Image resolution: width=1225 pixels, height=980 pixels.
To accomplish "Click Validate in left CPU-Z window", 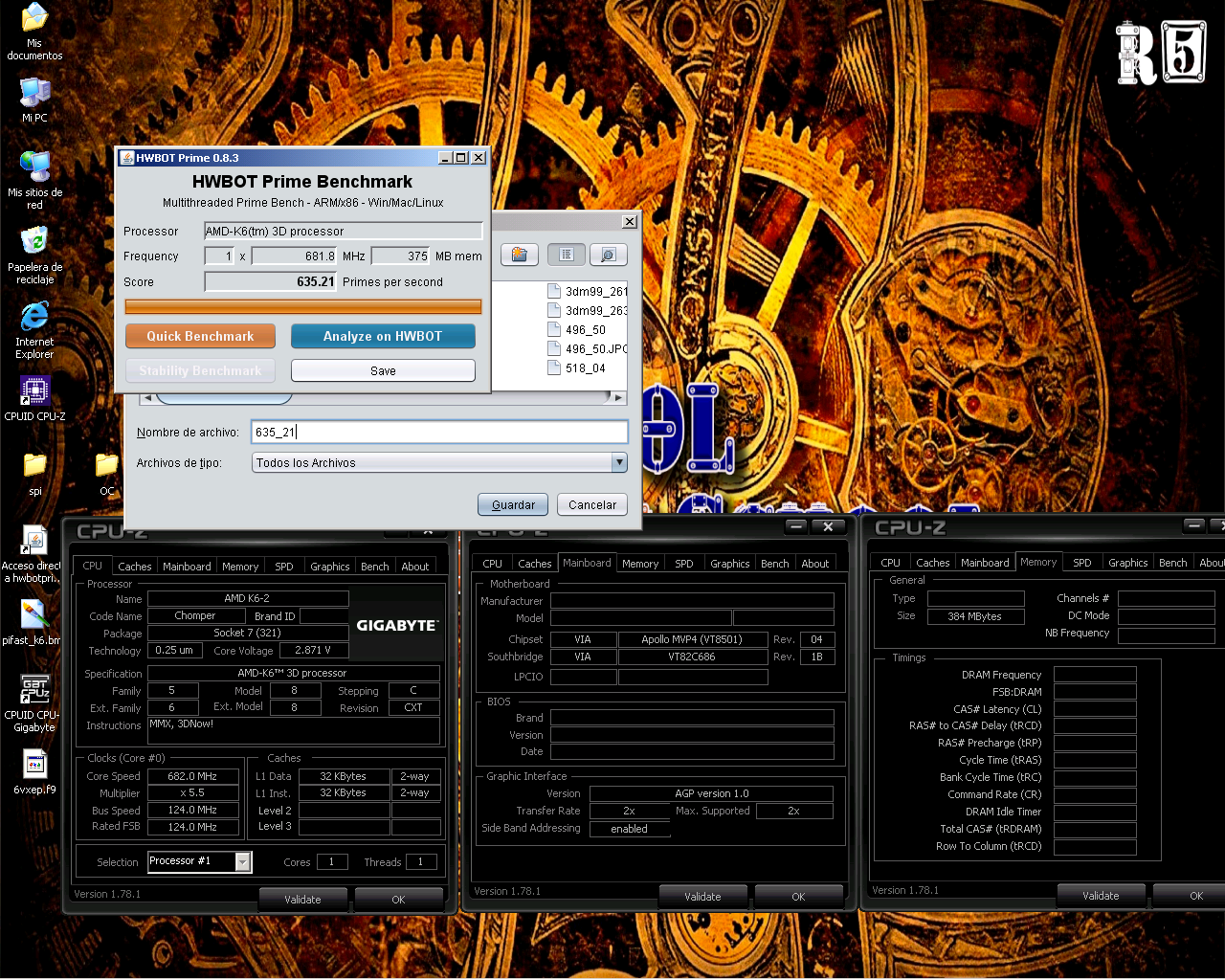I will [302, 899].
